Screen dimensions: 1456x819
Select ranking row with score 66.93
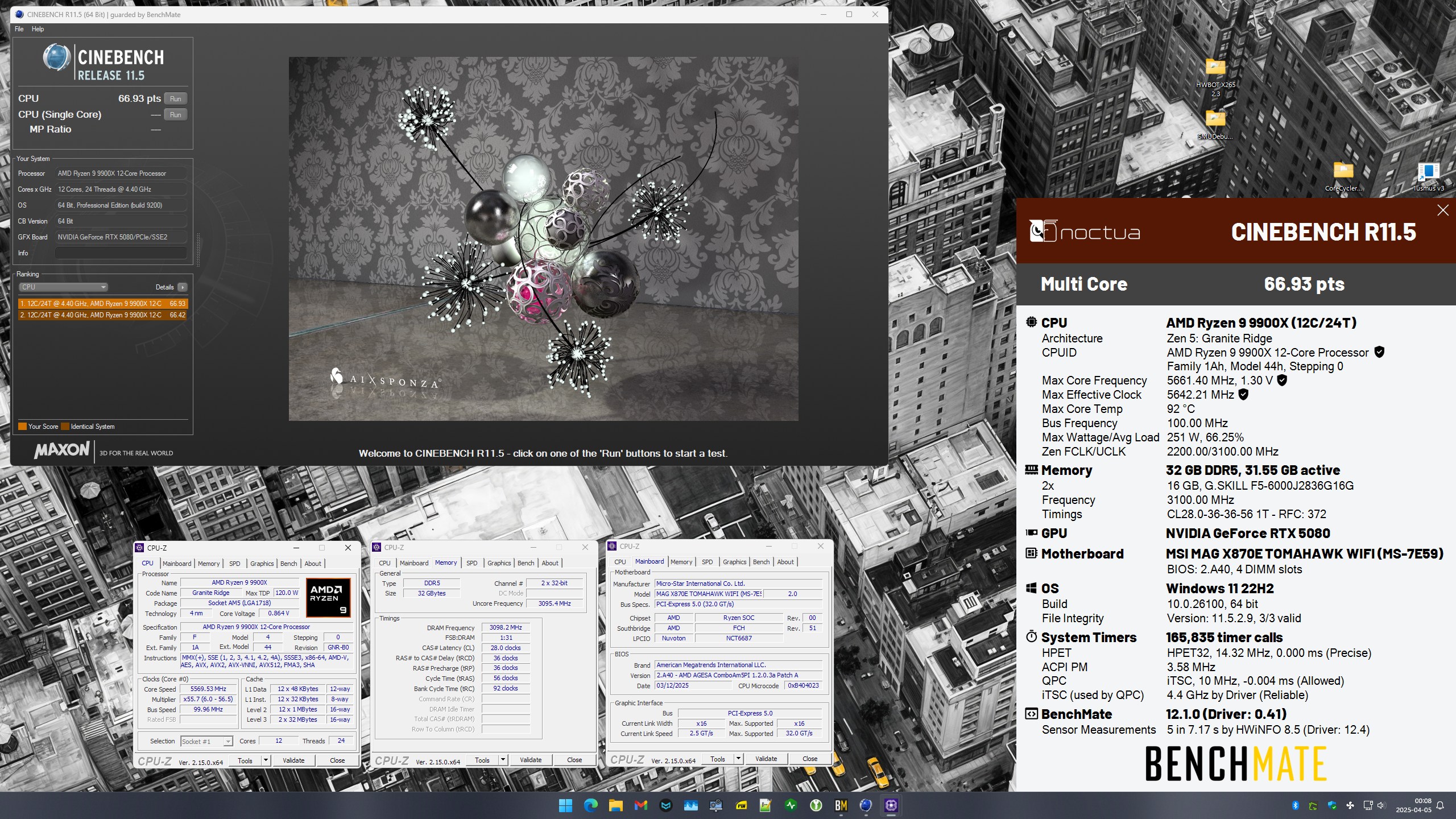[x=102, y=304]
